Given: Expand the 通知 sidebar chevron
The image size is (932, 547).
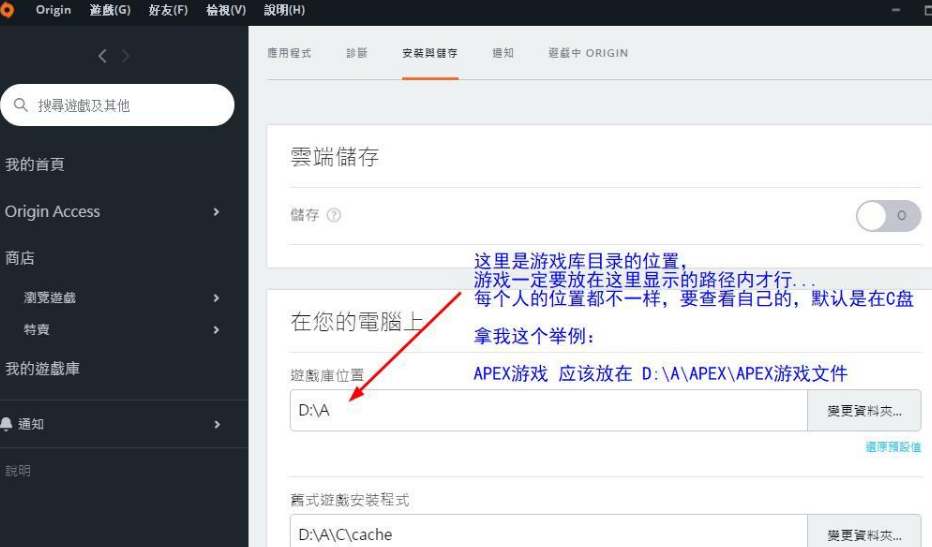Looking at the screenshot, I should tap(217, 425).
